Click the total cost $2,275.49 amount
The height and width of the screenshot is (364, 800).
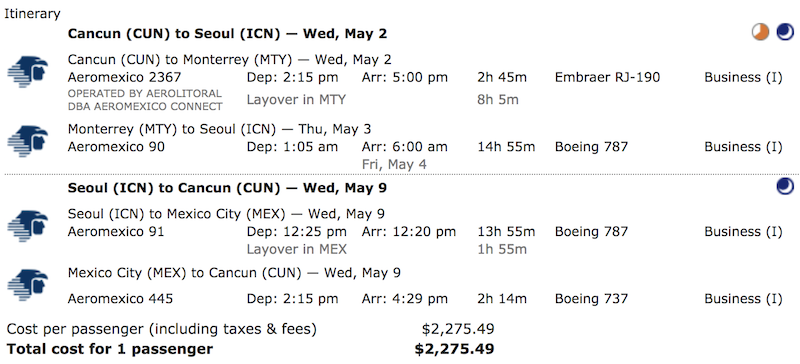[x=454, y=350]
